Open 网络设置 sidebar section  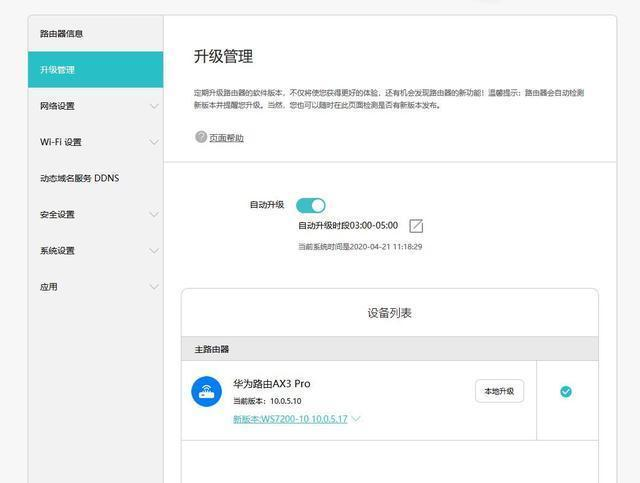pyautogui.click(x=96, y=106)
